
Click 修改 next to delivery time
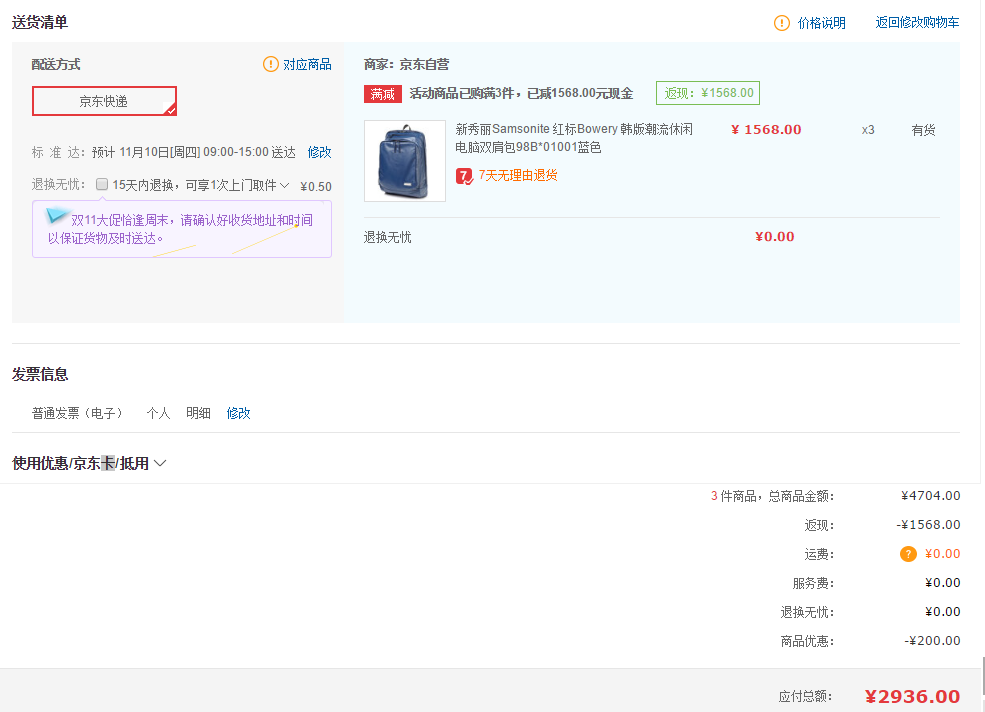point(319,152)
